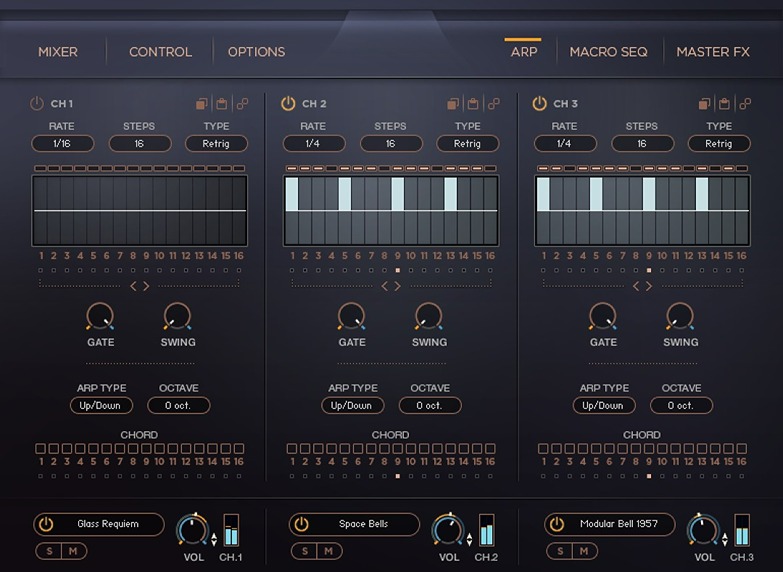Shift CH 3 sequence right with arrow
Viewport: 783px width, 572px height.
tap(649, 286)
